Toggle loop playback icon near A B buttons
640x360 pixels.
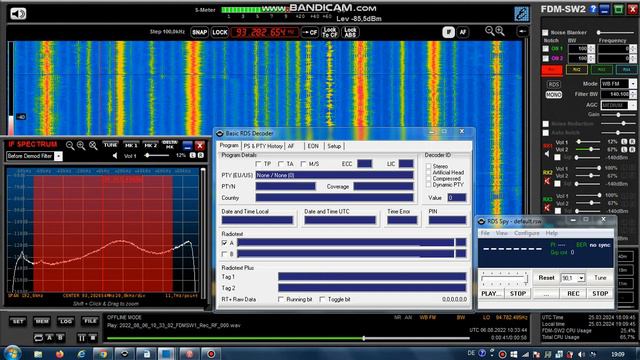click(38, 338)
